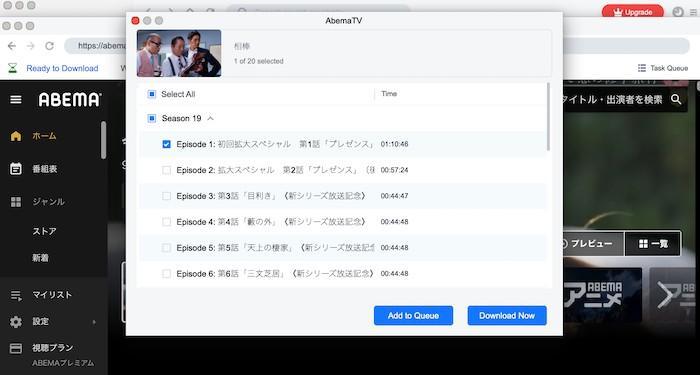
Task: Check the Episode 4 checkbox
Action: click(167, 222)
